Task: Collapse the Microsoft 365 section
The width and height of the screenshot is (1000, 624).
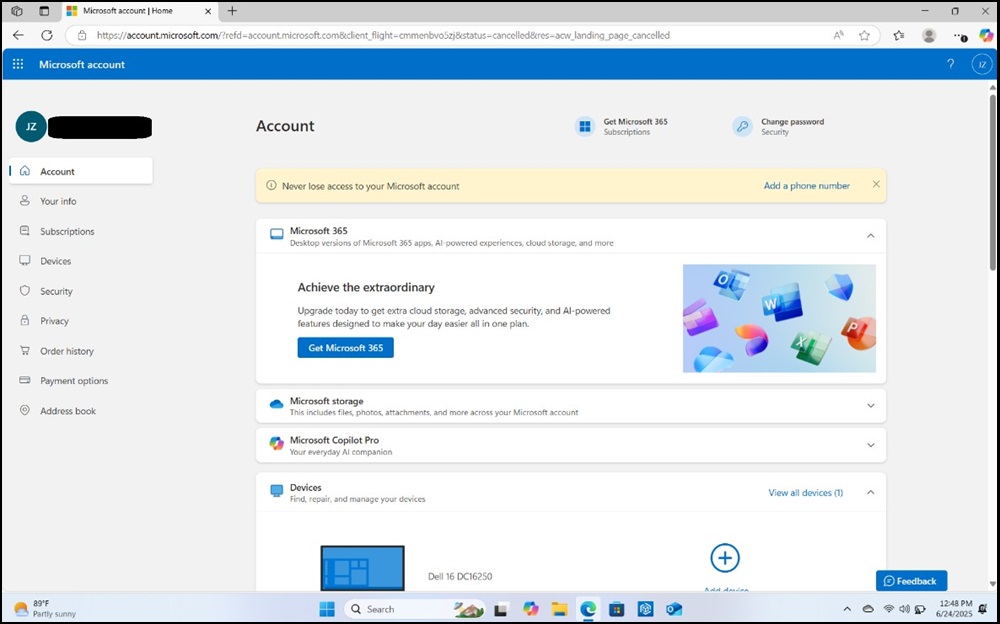Action: click(x=869, y=236)
